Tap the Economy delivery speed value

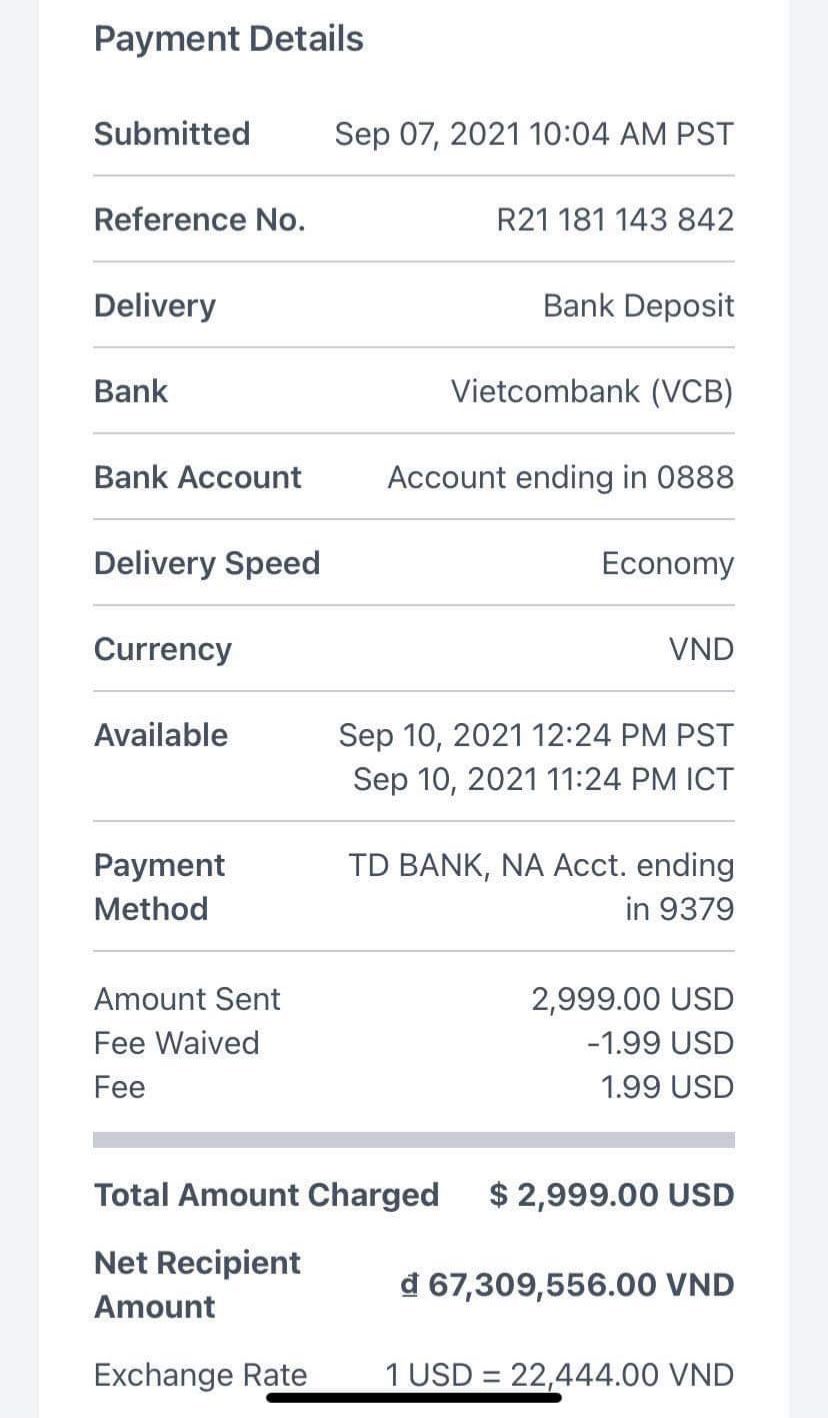coord(667,563)
